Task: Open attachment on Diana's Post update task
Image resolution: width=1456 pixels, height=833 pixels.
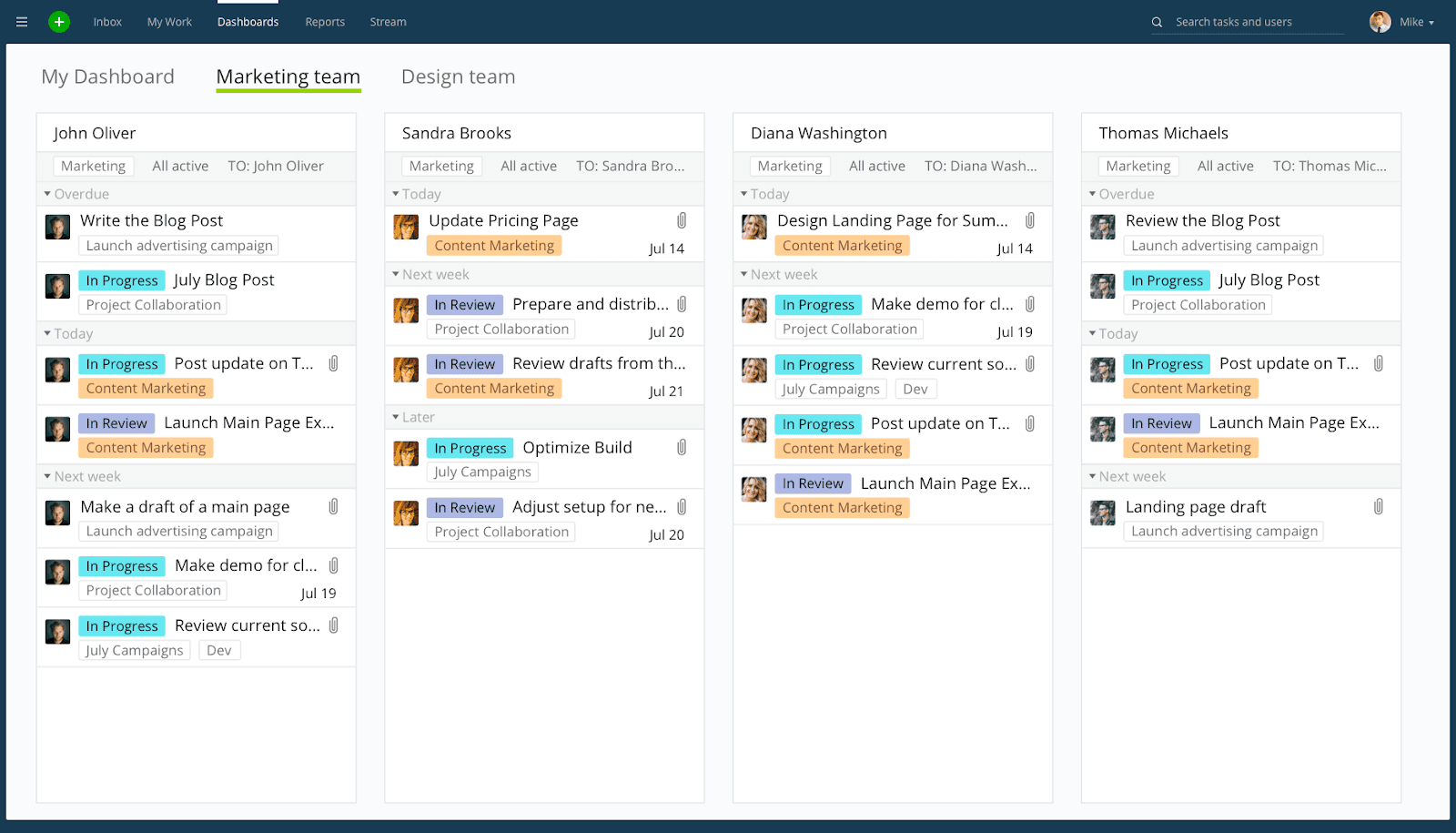Action: [1030, 423]
